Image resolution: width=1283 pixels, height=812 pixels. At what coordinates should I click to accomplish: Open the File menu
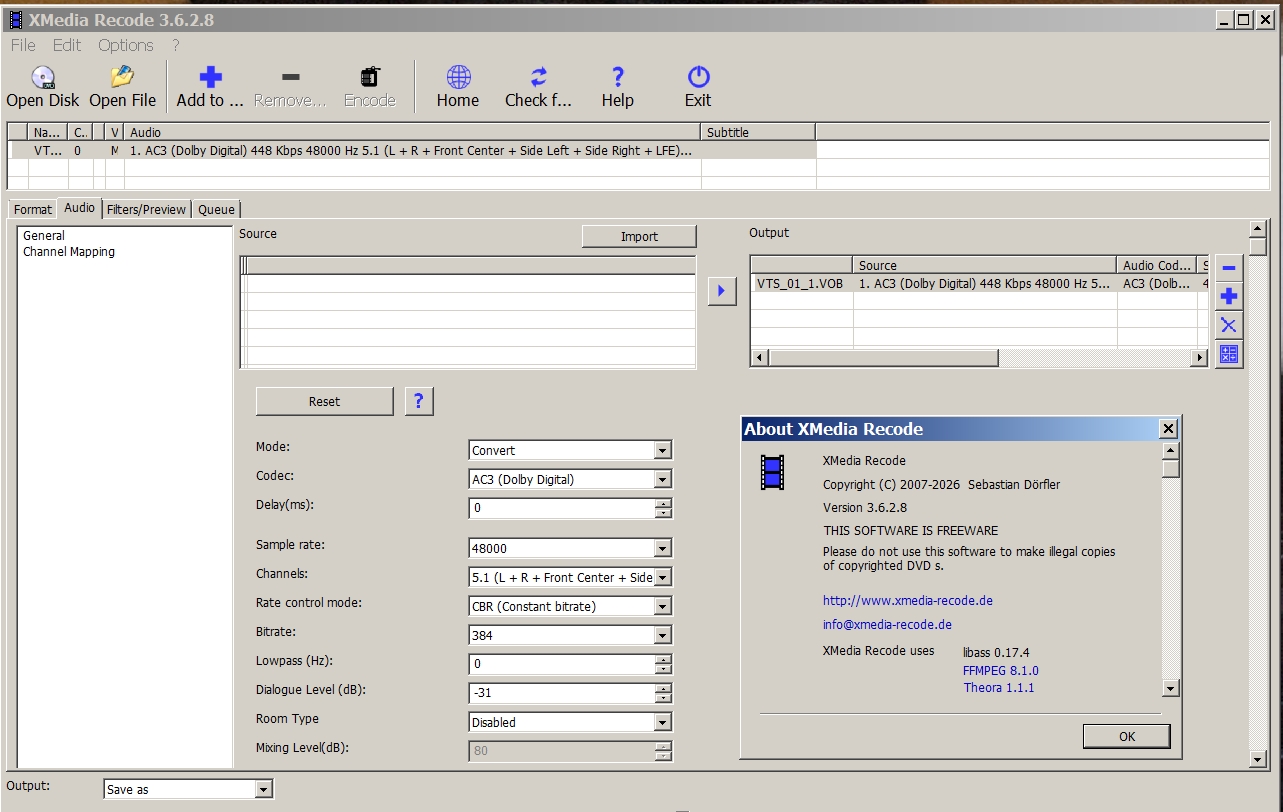[23, 45]
